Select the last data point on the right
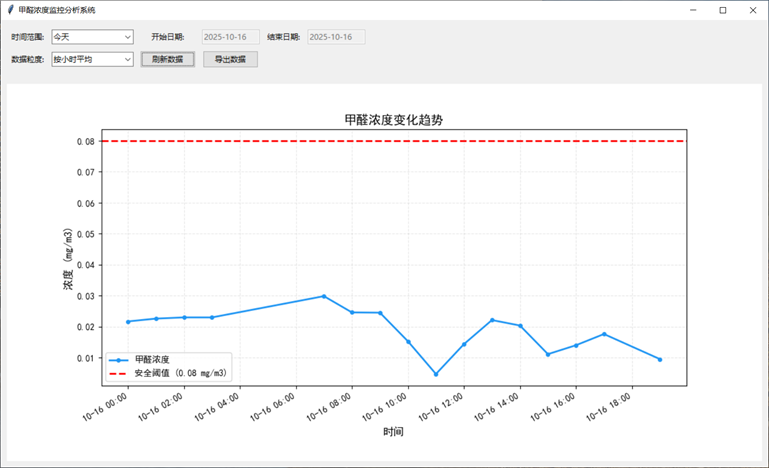Viewport: 769px width, 468px height. [x=660, y=359]
